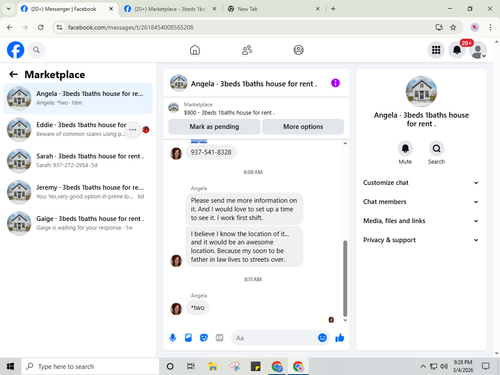Open Facebook search magnifier
This screenshot has width=500, height=375.
36,50
